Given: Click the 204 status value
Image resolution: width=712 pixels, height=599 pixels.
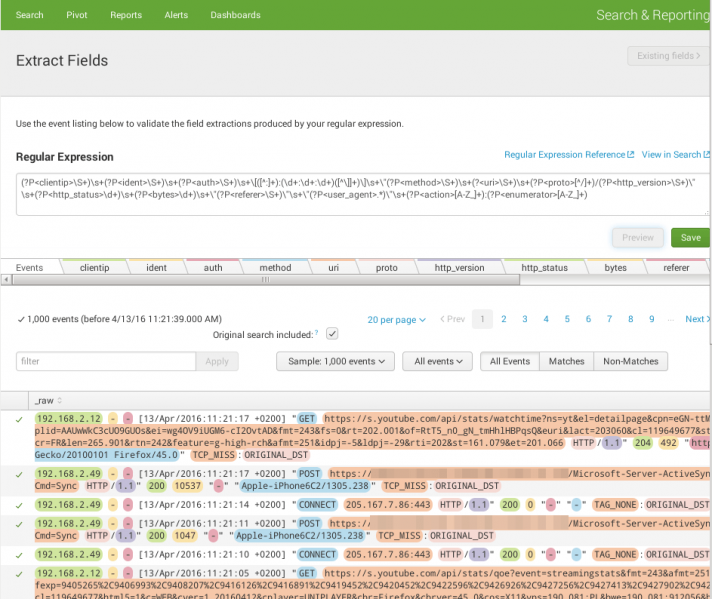Looking at the screenshot, I should 643,443.
